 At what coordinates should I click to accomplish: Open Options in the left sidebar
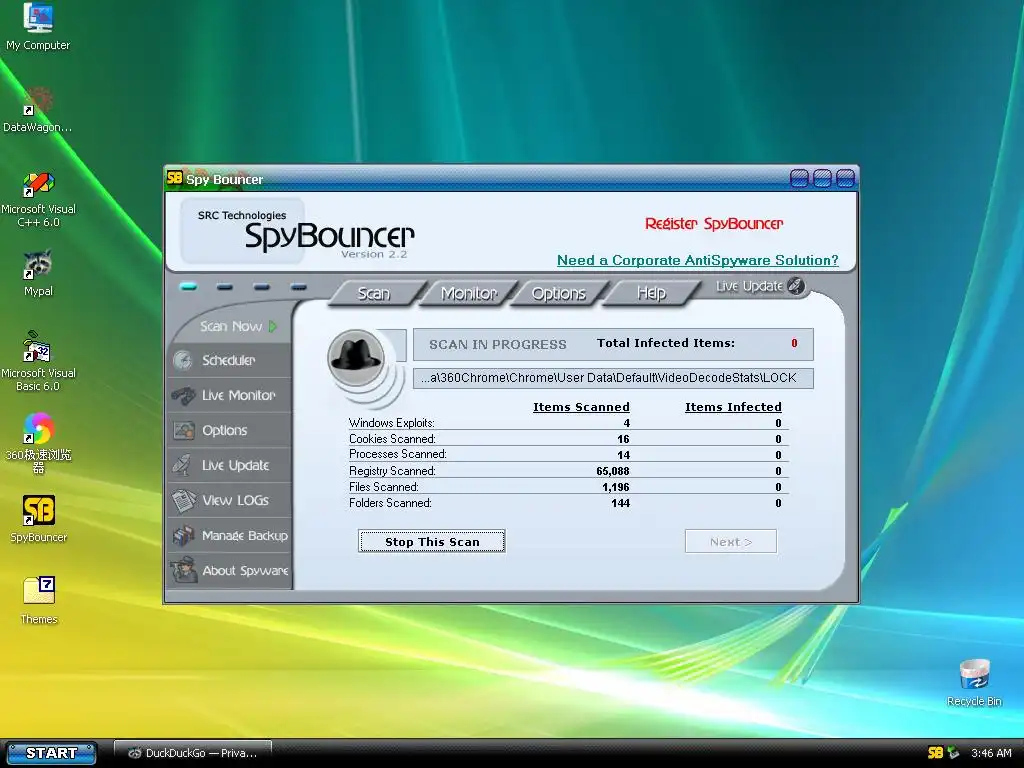[x=229, y=430]
